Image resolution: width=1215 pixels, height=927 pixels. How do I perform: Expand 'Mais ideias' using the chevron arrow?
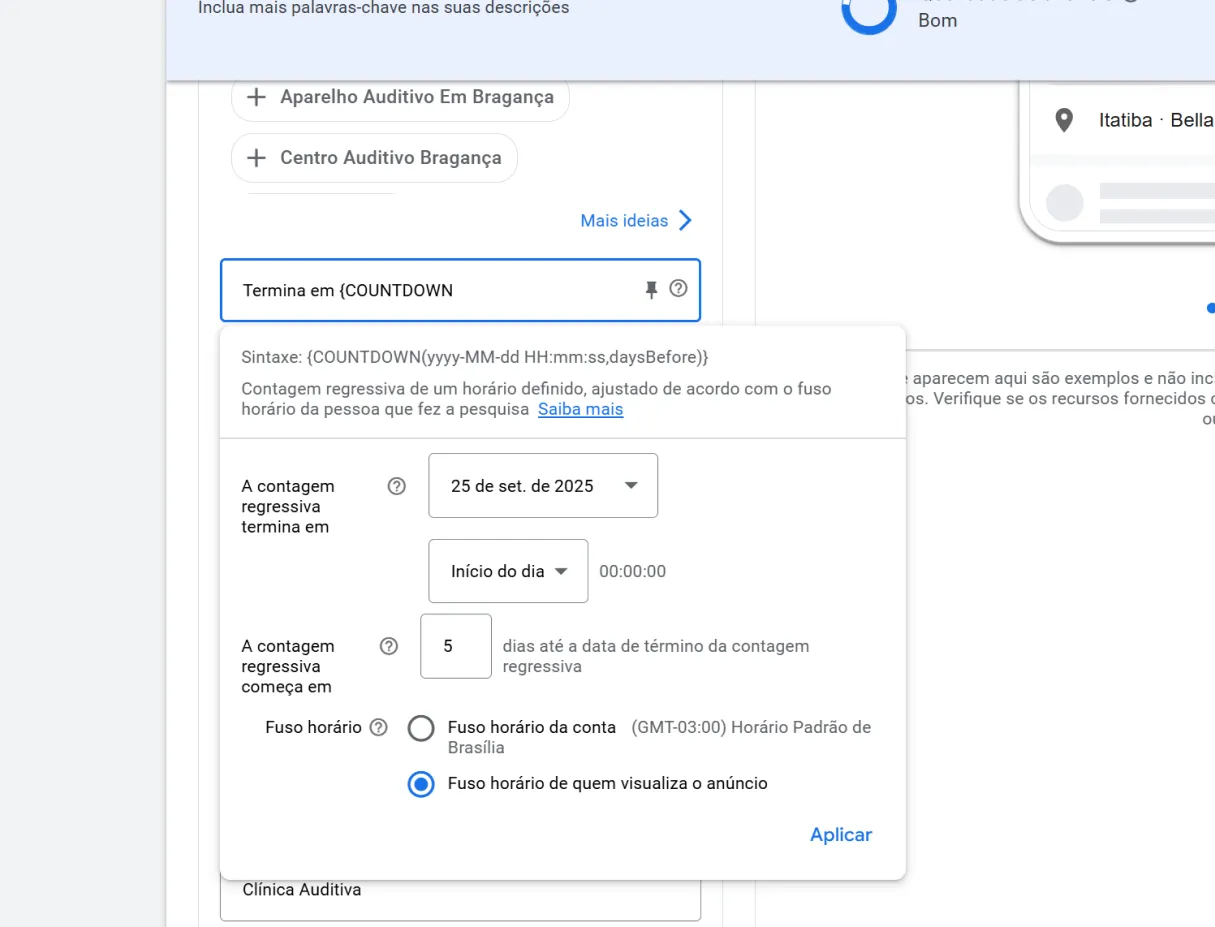[x=685, y=220]
